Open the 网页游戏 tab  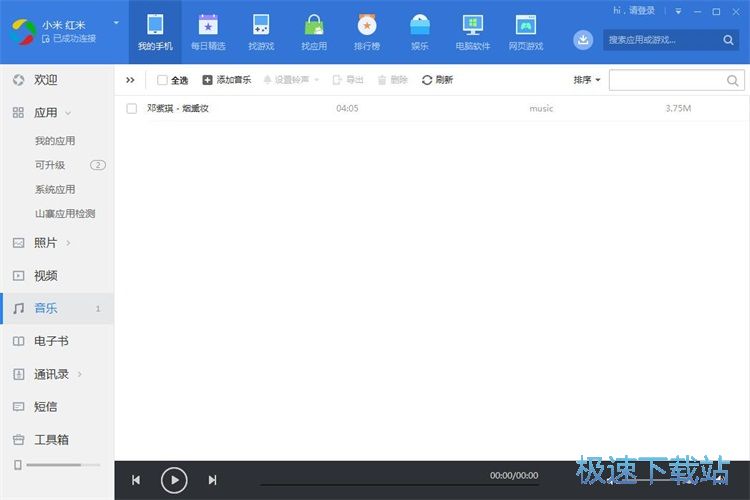point(526,32)
